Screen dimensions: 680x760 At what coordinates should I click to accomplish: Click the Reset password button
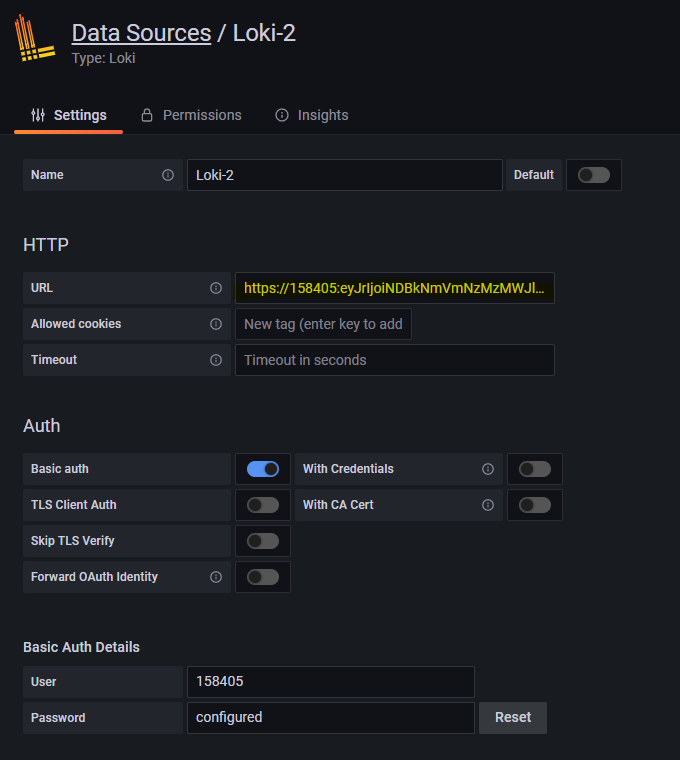click(513, 717)
